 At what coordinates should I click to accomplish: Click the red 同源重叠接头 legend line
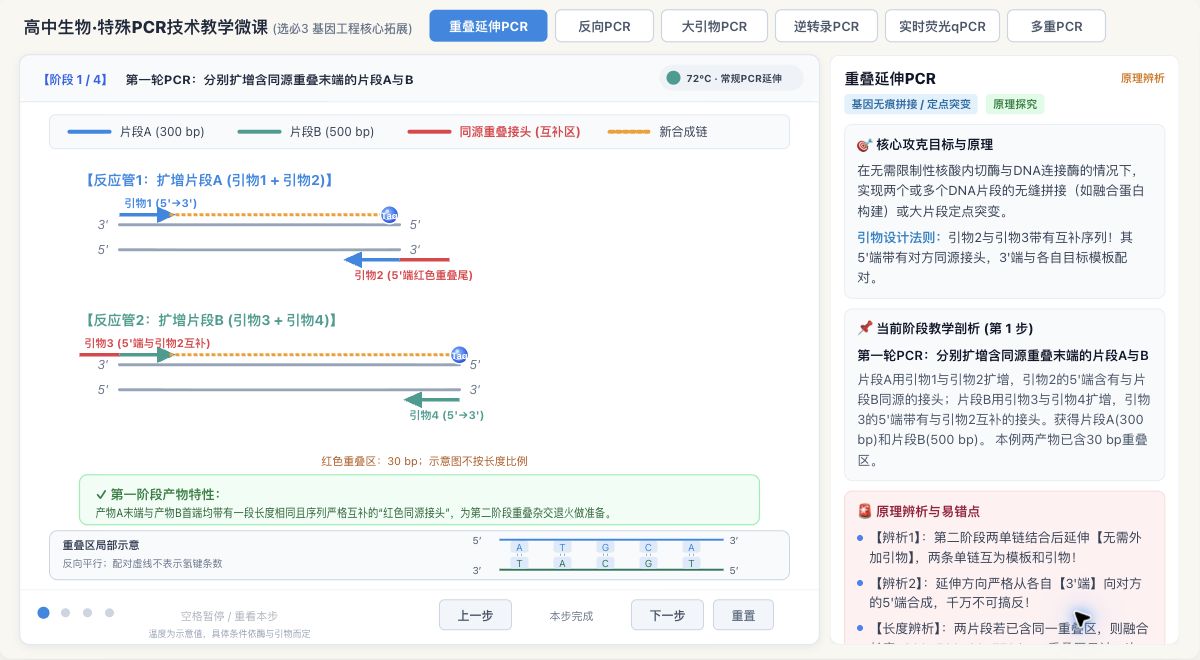coord(429,132)
